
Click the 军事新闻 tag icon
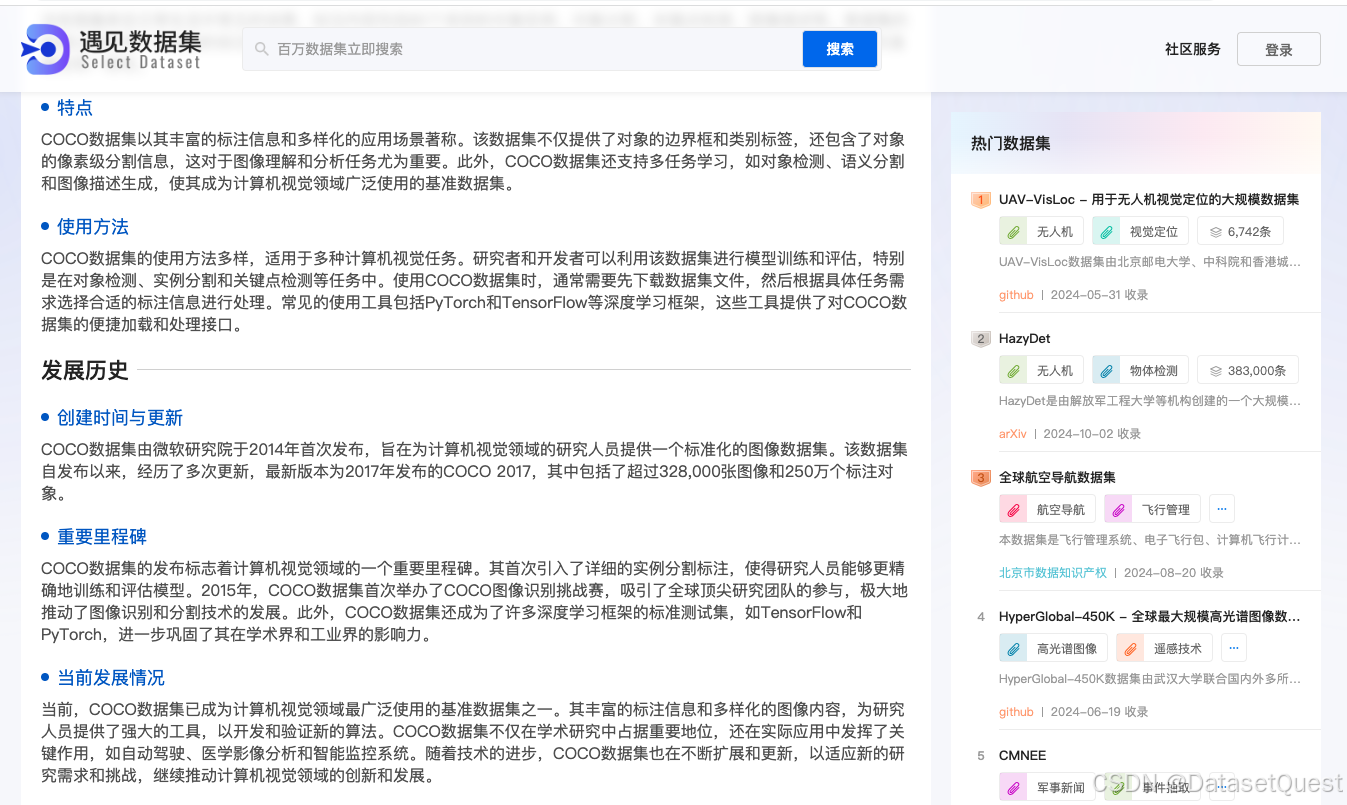click(1013, 787)
